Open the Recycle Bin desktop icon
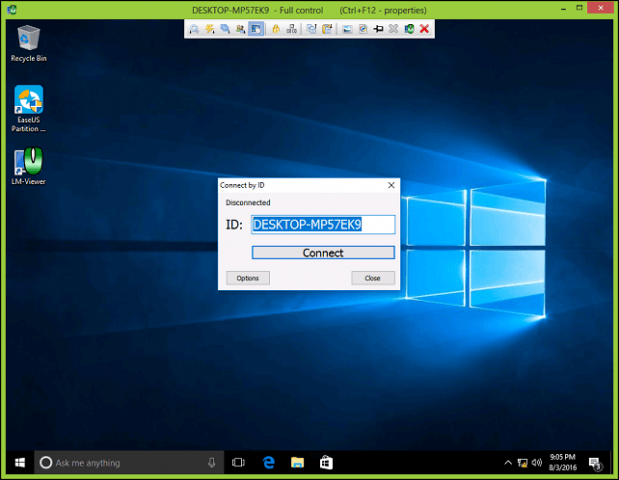 click(x=28, y=43)
